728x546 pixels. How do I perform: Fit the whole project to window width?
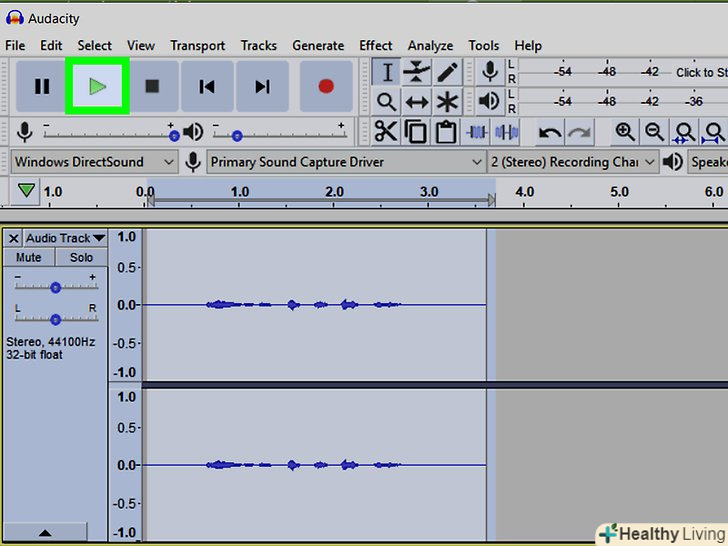pos(714,132)
